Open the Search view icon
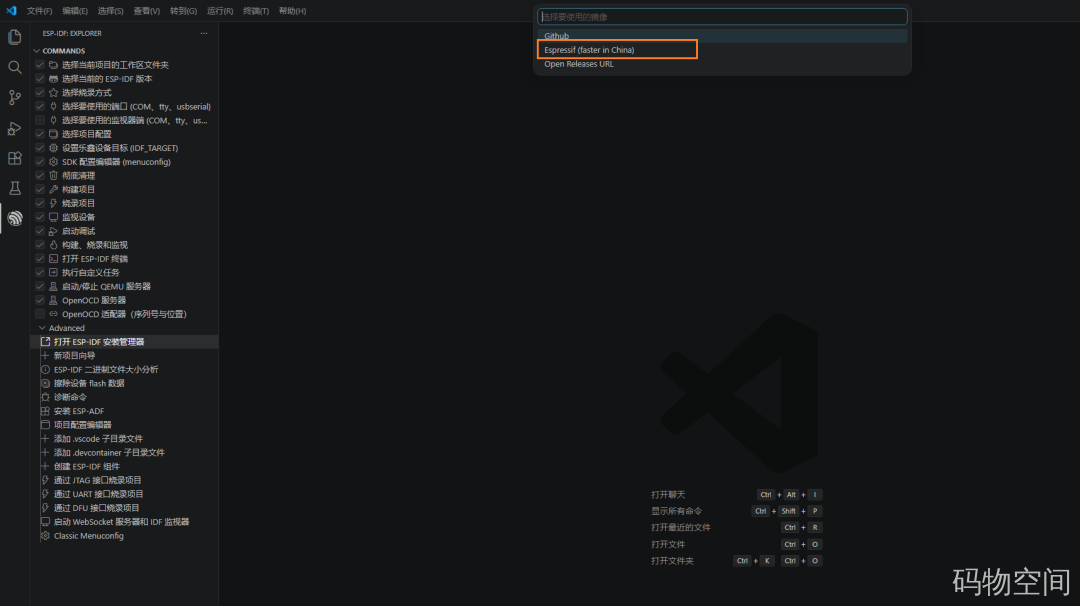Screen dimensions: 1080x606 (x=14, y=67)
